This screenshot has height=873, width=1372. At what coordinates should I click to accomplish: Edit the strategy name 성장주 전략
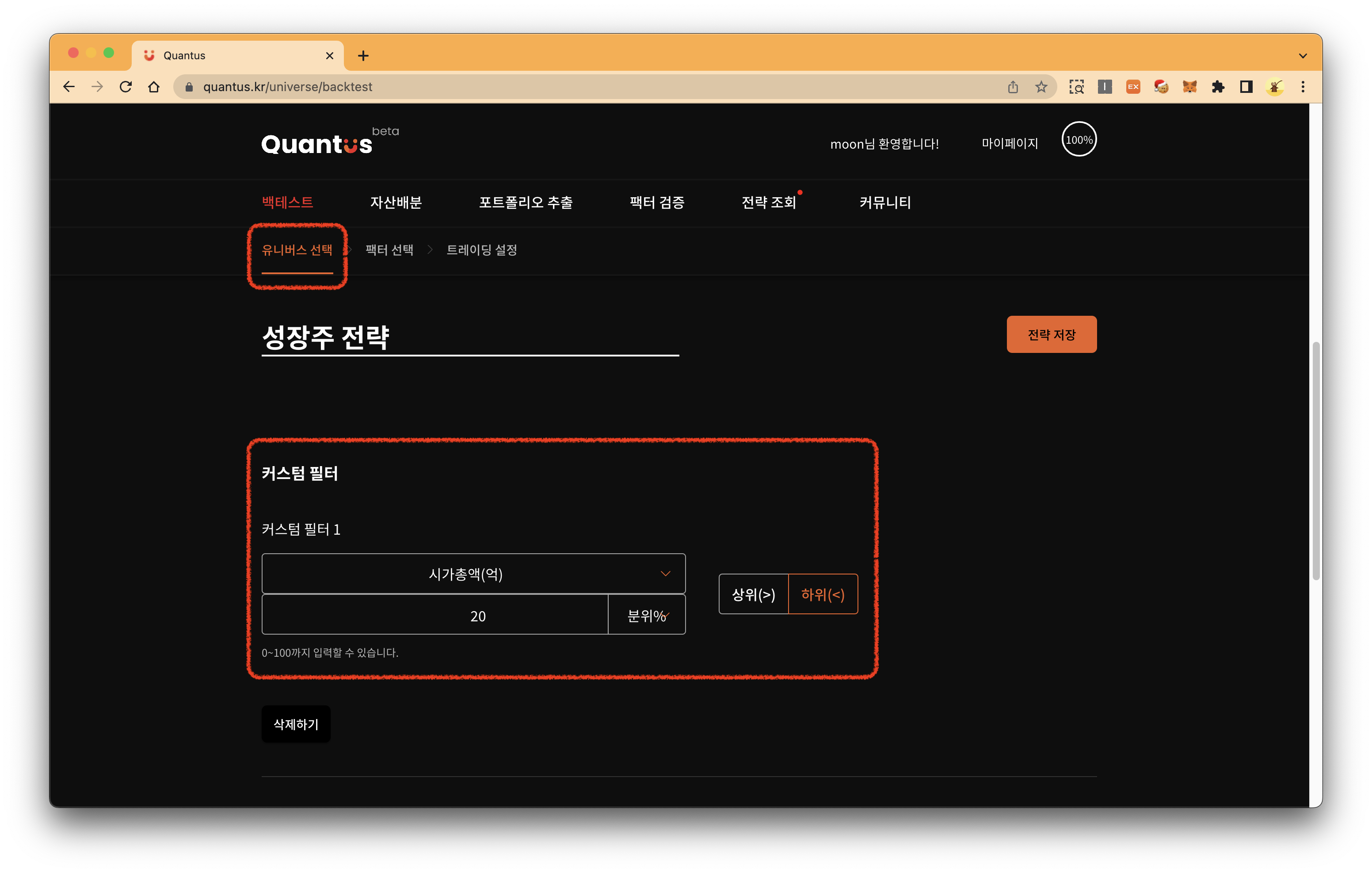tap(326, 337)
